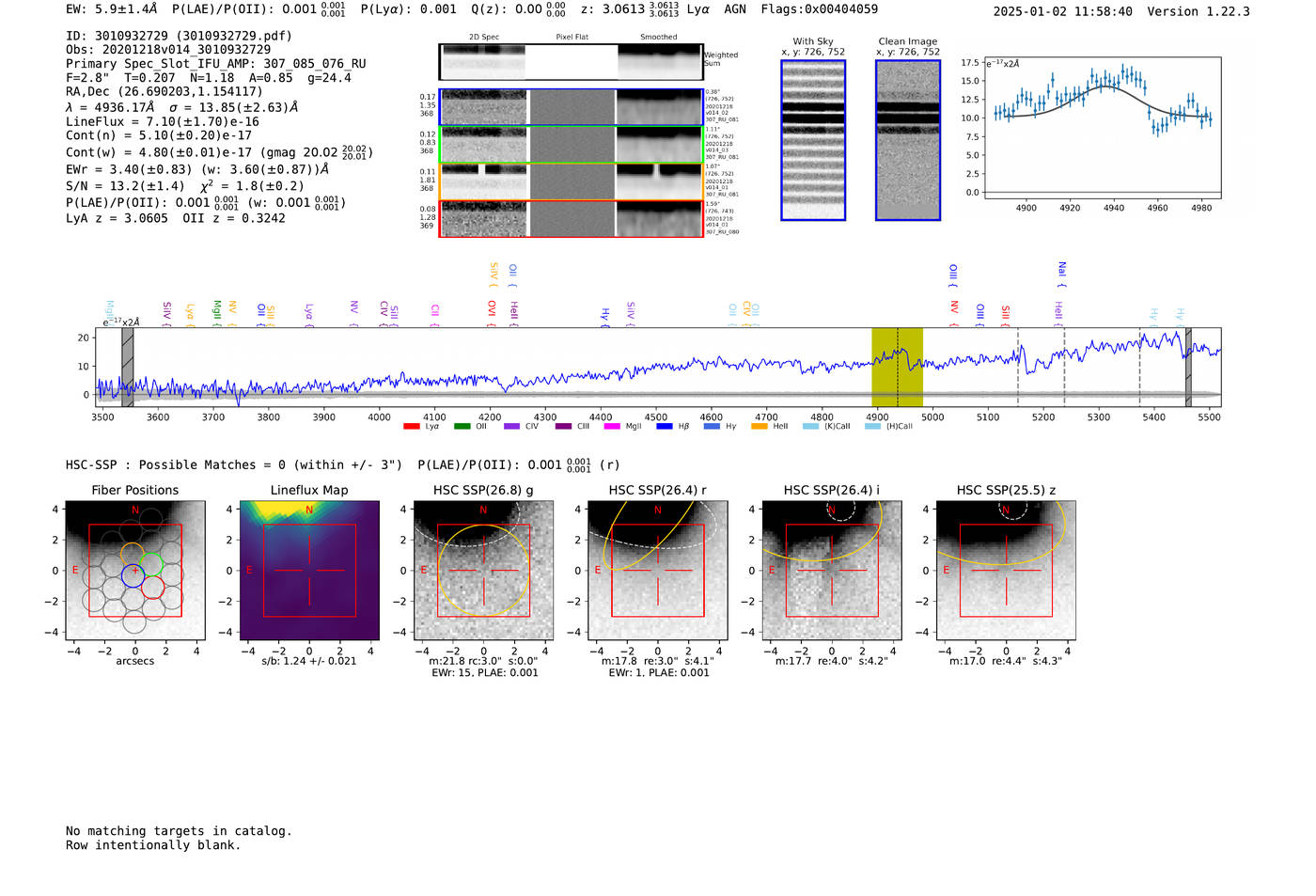This screenshot has width=1316, height=896.
Task: Click the orange fiber circle in Fiber Positions
Action: click(x=133, y=554)
